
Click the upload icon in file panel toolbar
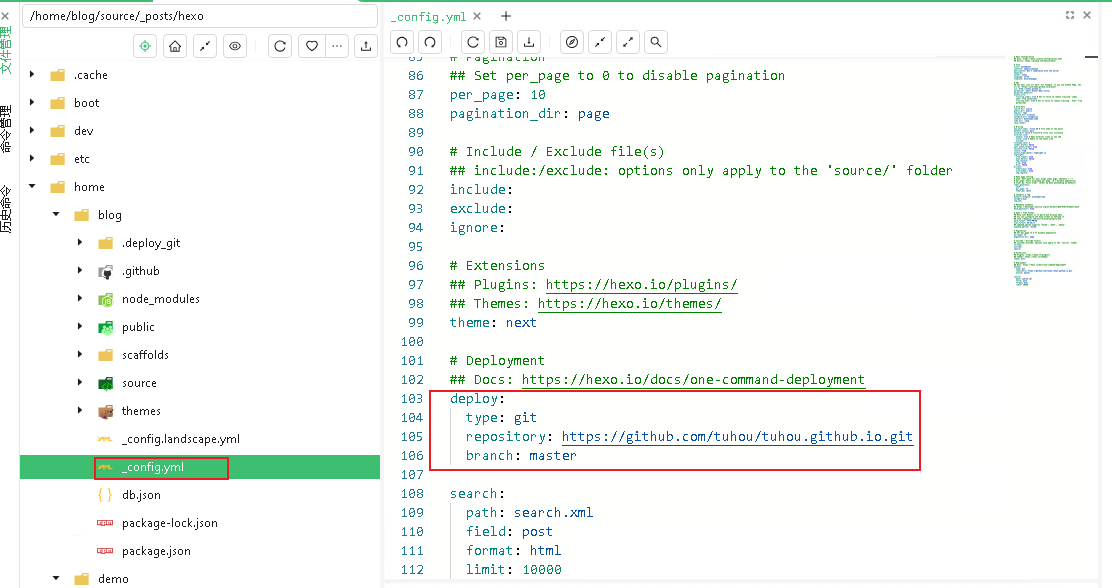tap(366, 46)
